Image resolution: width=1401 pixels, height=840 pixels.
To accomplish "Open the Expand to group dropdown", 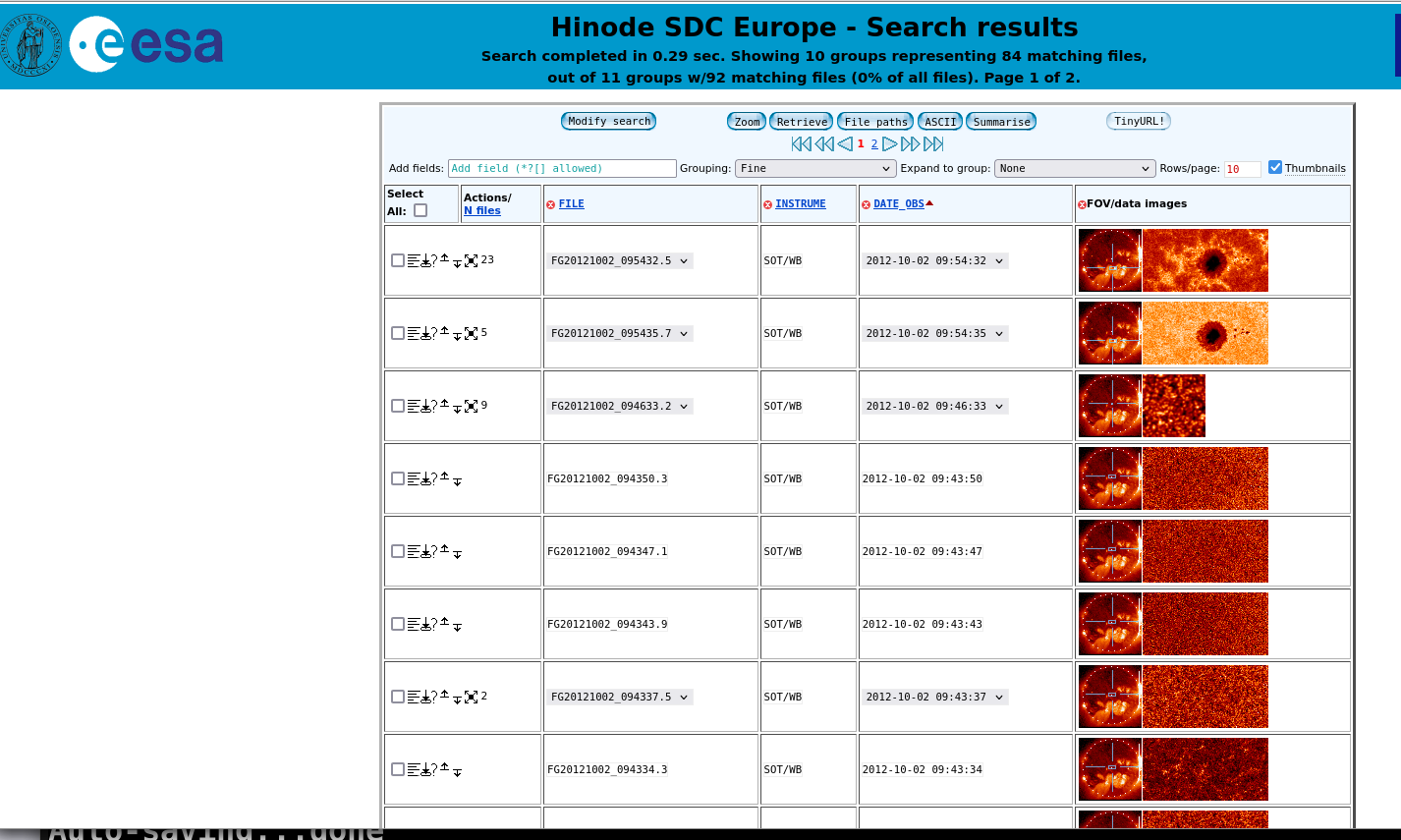I will click(1075, 168).
